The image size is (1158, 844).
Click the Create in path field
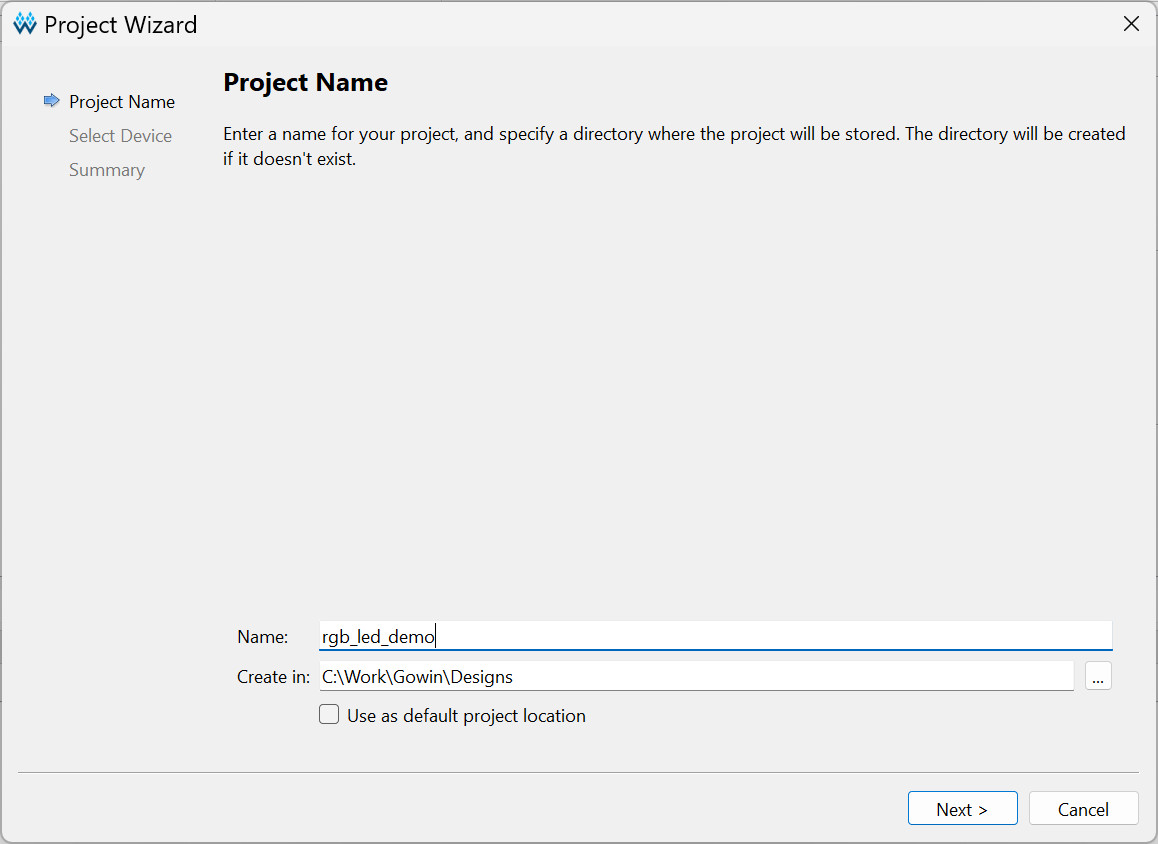coord(696,676)
